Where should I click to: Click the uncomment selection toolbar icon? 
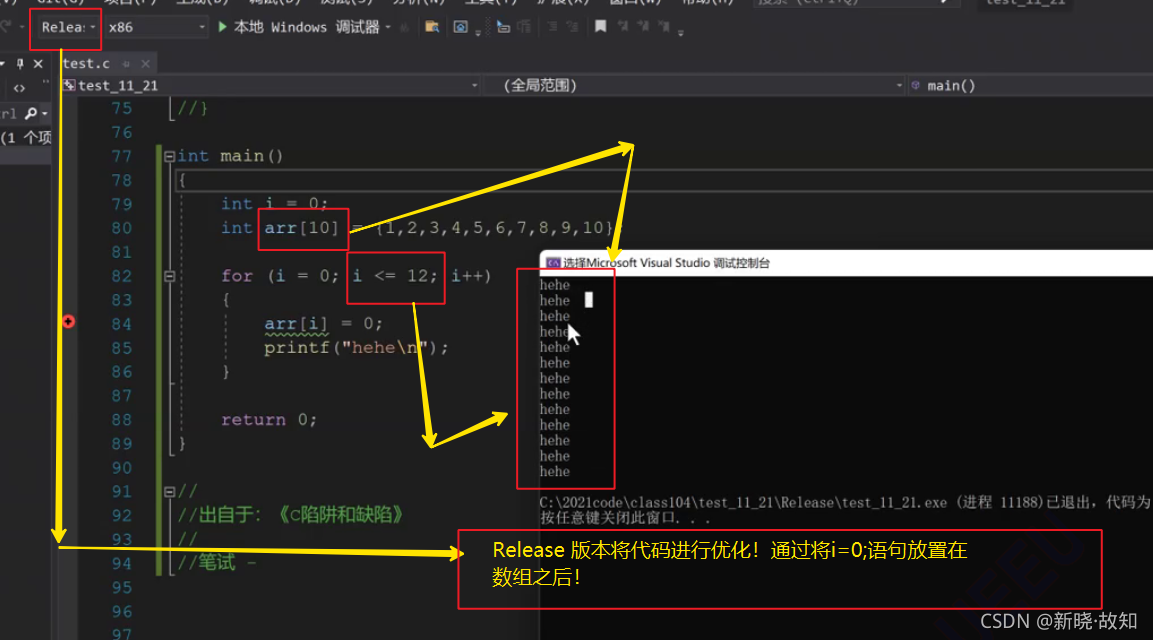[524, 27]
